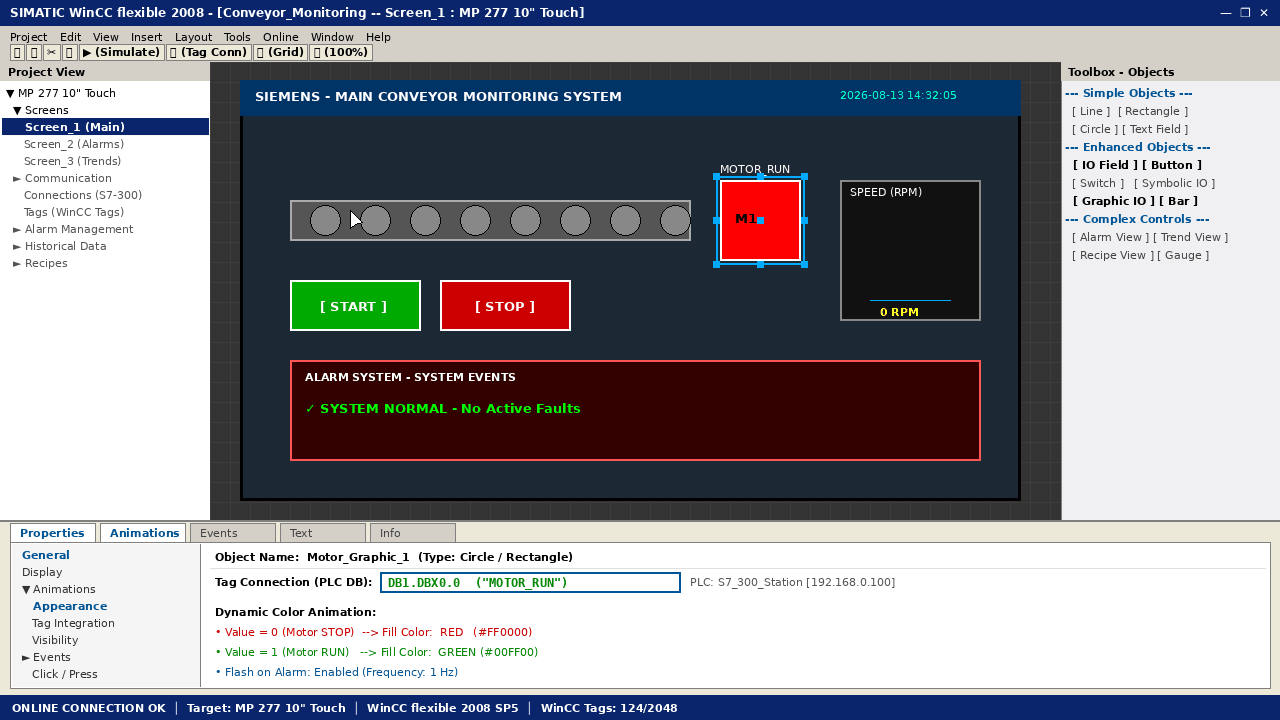Open the Insert menu
Image resolution: width=1280 pixels, height=720 pixels.
[146, 37]
